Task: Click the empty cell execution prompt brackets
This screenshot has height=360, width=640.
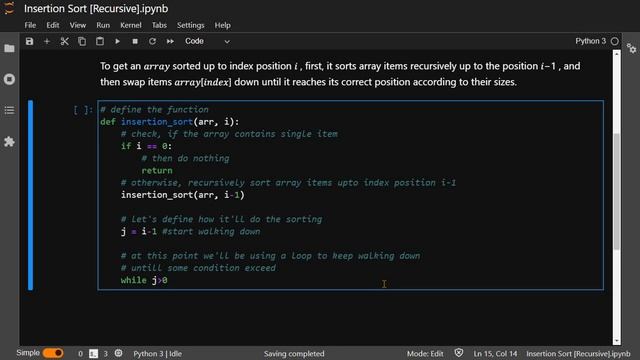Action: click(x=83, y=110)
